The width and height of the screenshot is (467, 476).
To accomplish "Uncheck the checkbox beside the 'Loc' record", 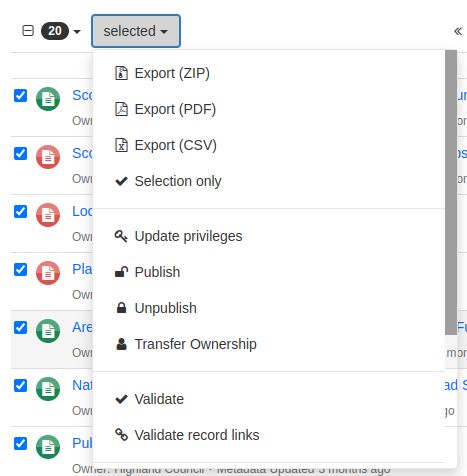I will coord(20,211).
